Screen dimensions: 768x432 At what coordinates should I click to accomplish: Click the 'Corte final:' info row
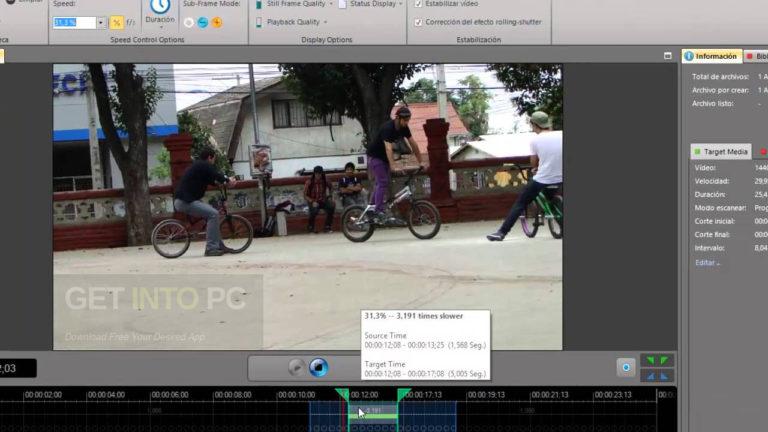point(730,235)
